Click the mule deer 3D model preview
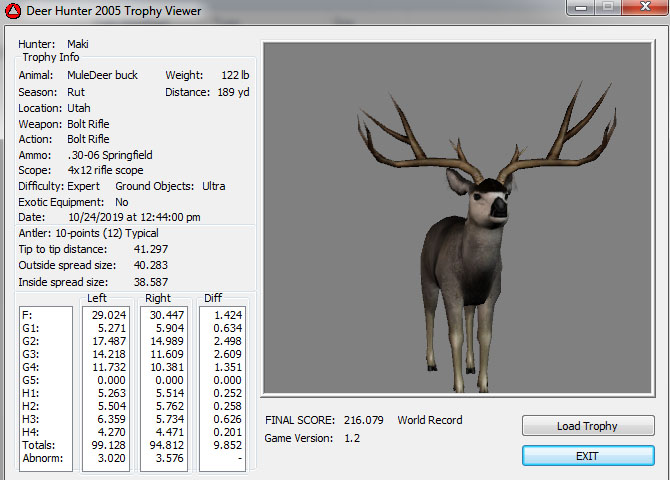Image resolution: width=670 pixels, height=480 pixels. tap(456, 218)
